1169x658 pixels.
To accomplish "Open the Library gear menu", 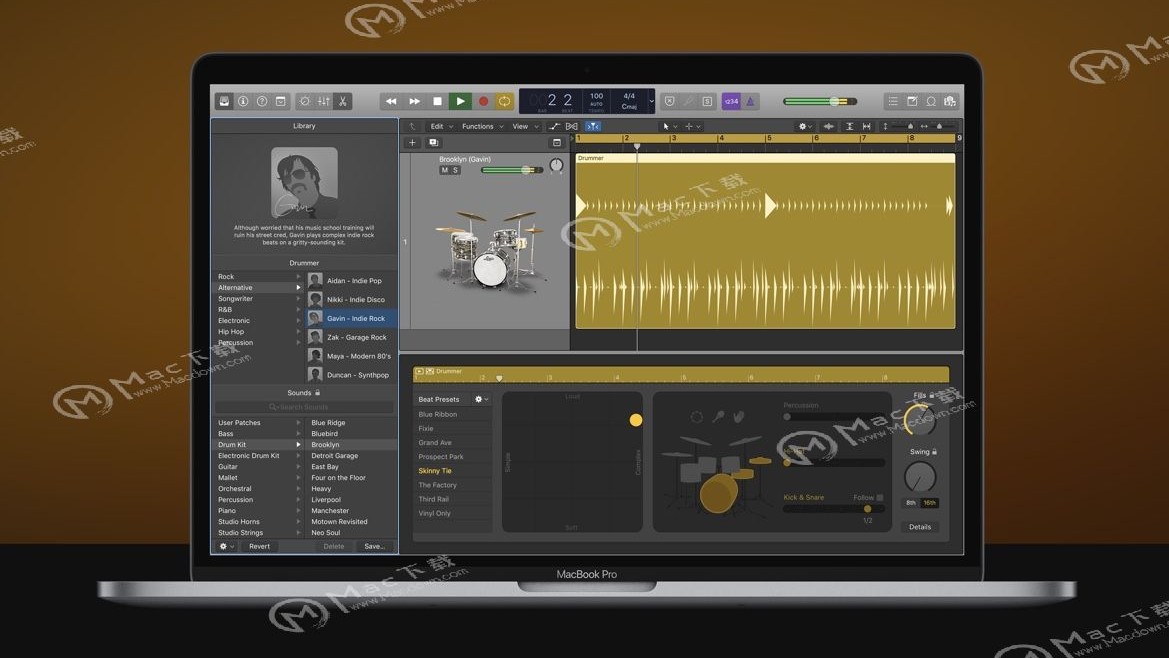I will coord(226,546).
